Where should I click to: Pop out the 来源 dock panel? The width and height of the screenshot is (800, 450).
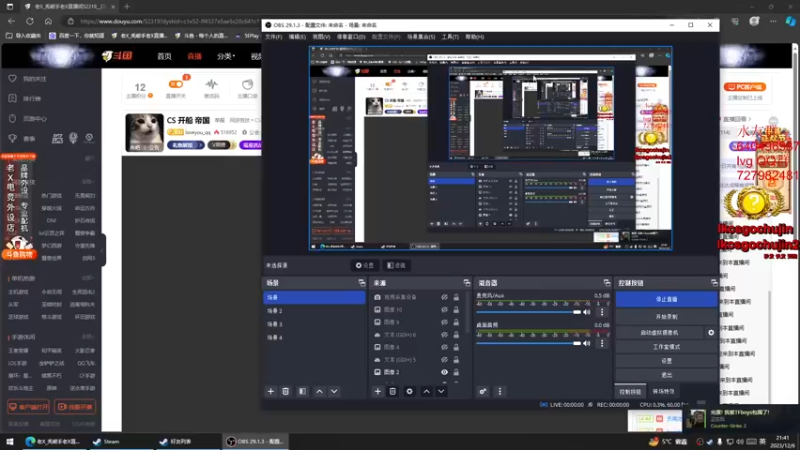point(466,283)
